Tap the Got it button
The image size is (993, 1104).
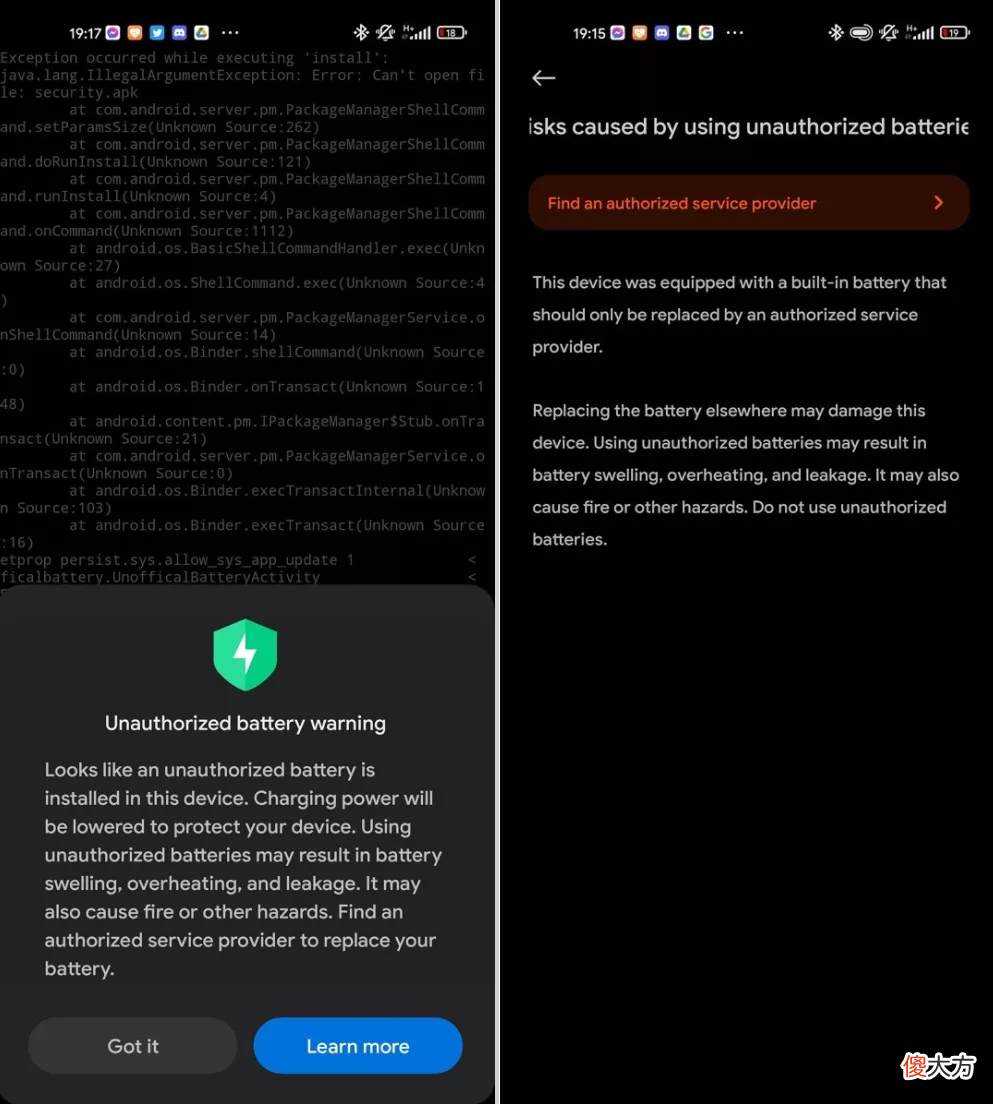132,1046
